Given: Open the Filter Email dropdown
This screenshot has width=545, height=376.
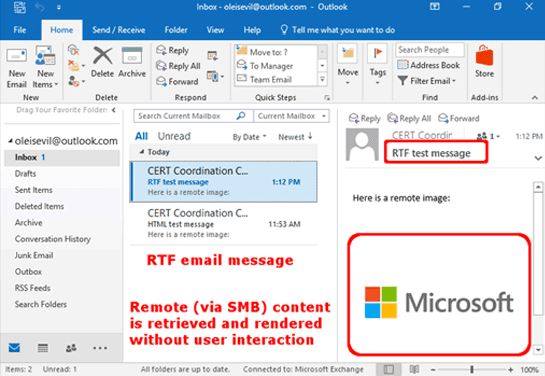Looking at the screenshot, I should click(x=427, y=81).
